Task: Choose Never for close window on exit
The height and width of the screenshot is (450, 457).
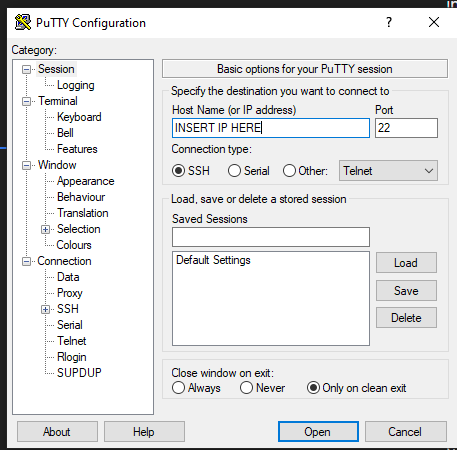Action: [x=246, y=388]
